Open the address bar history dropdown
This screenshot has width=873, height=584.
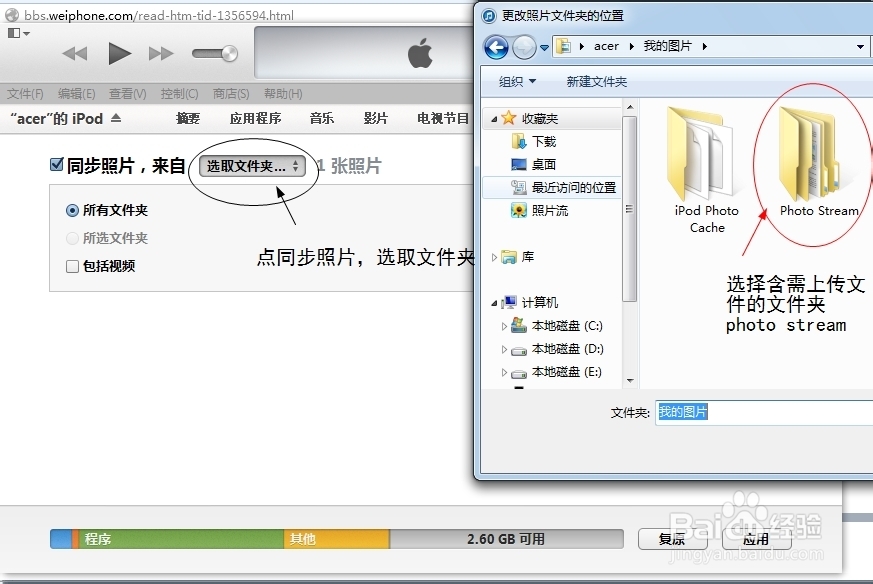[x=860, y=47]
